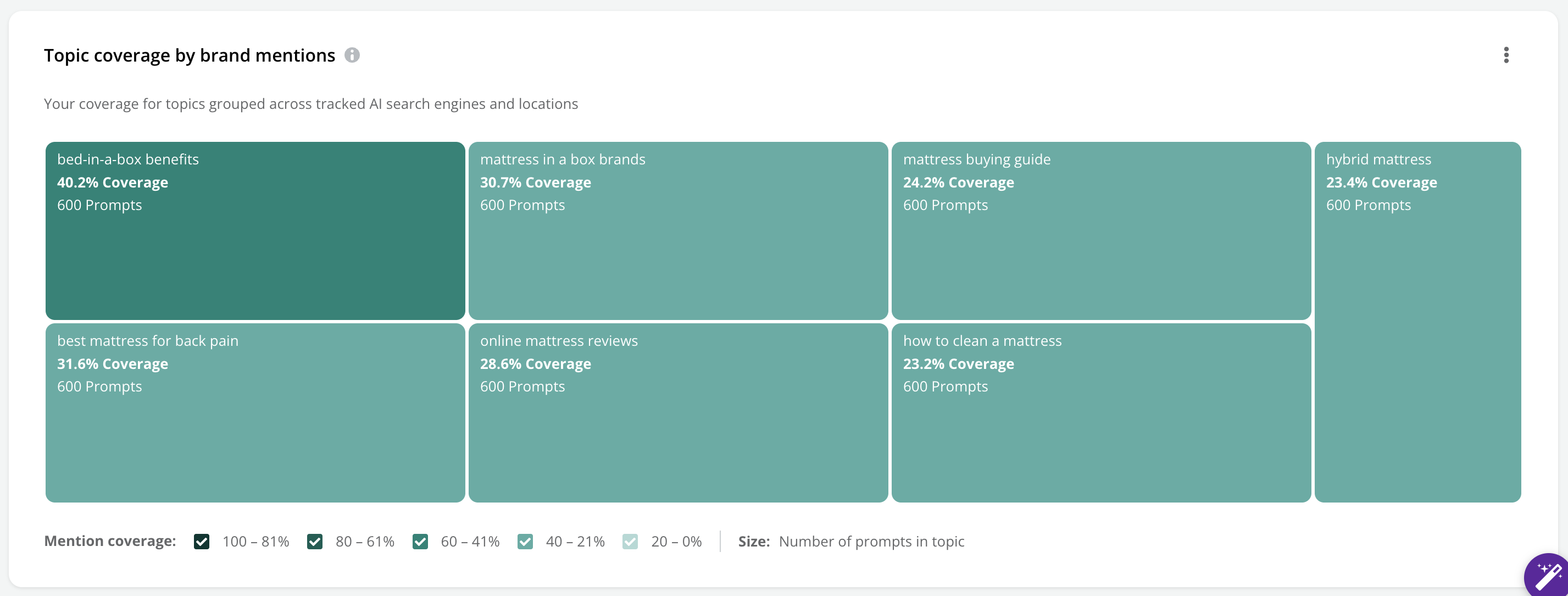Click the 30.7% Coverage value
The width and height of the screenshot is (1568, 596).
tap(536, 182)
